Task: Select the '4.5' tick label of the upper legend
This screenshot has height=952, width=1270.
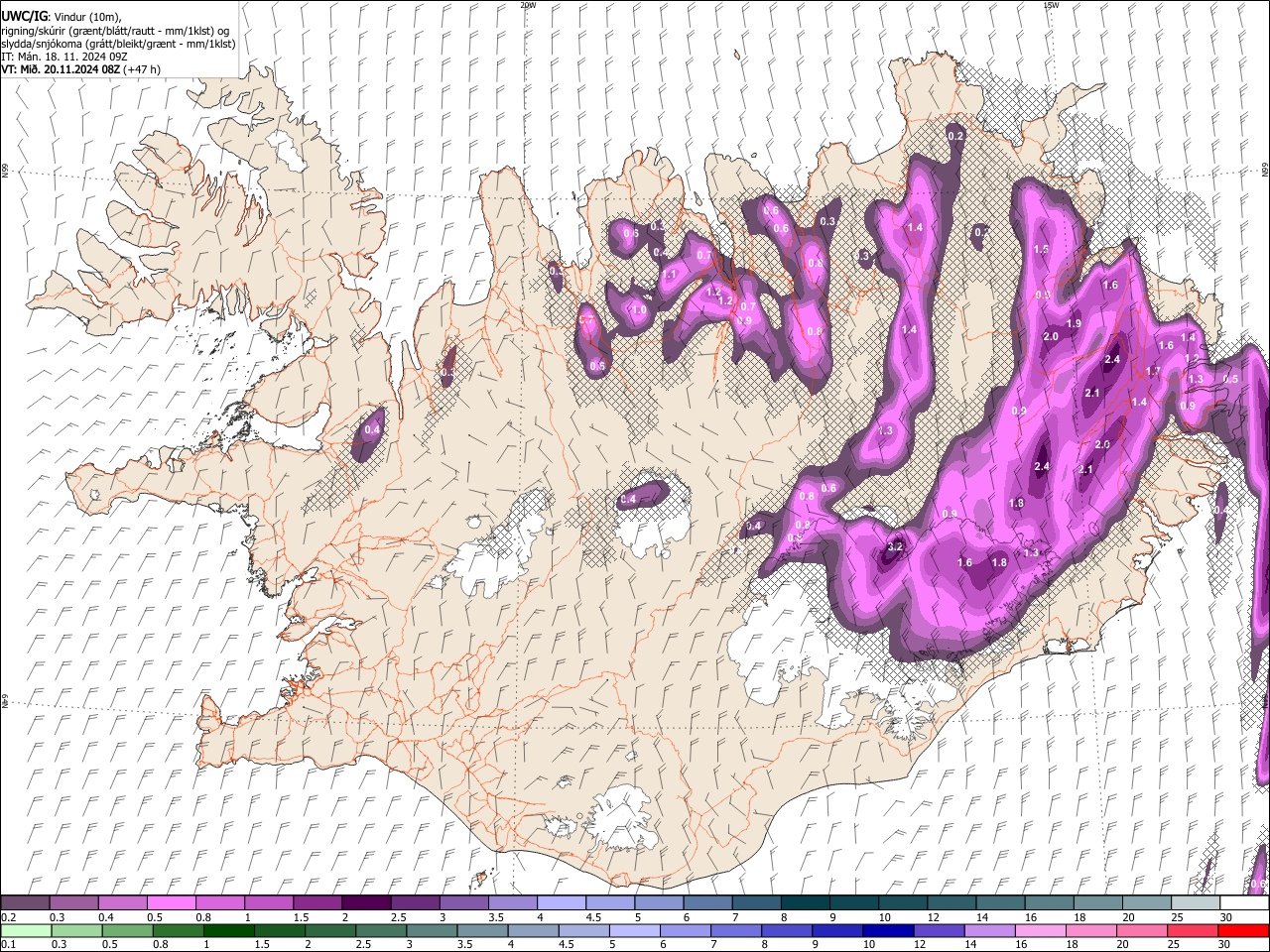Action: 593,917
